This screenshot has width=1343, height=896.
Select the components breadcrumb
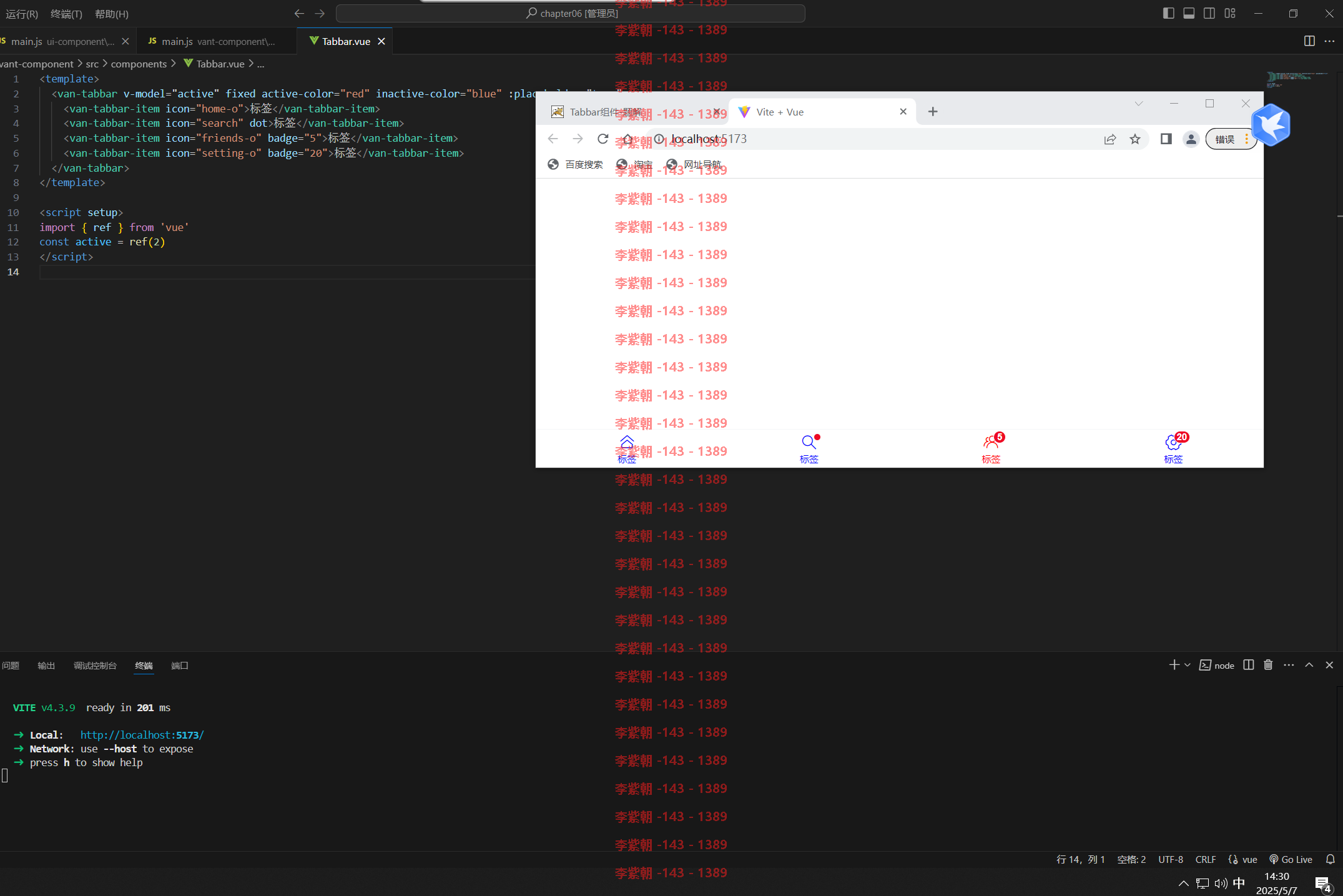(x=139, y=64)
